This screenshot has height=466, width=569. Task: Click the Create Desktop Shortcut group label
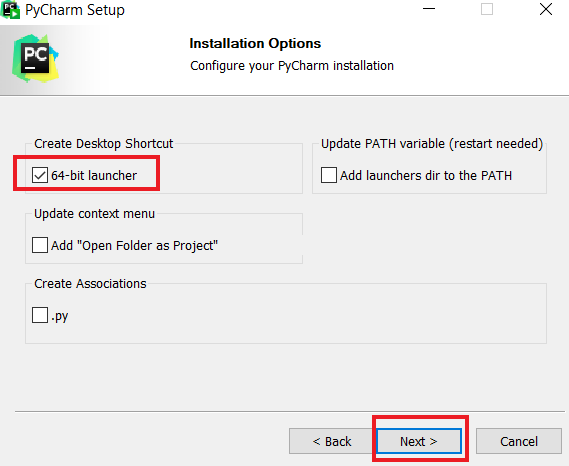tap(103, 144)
